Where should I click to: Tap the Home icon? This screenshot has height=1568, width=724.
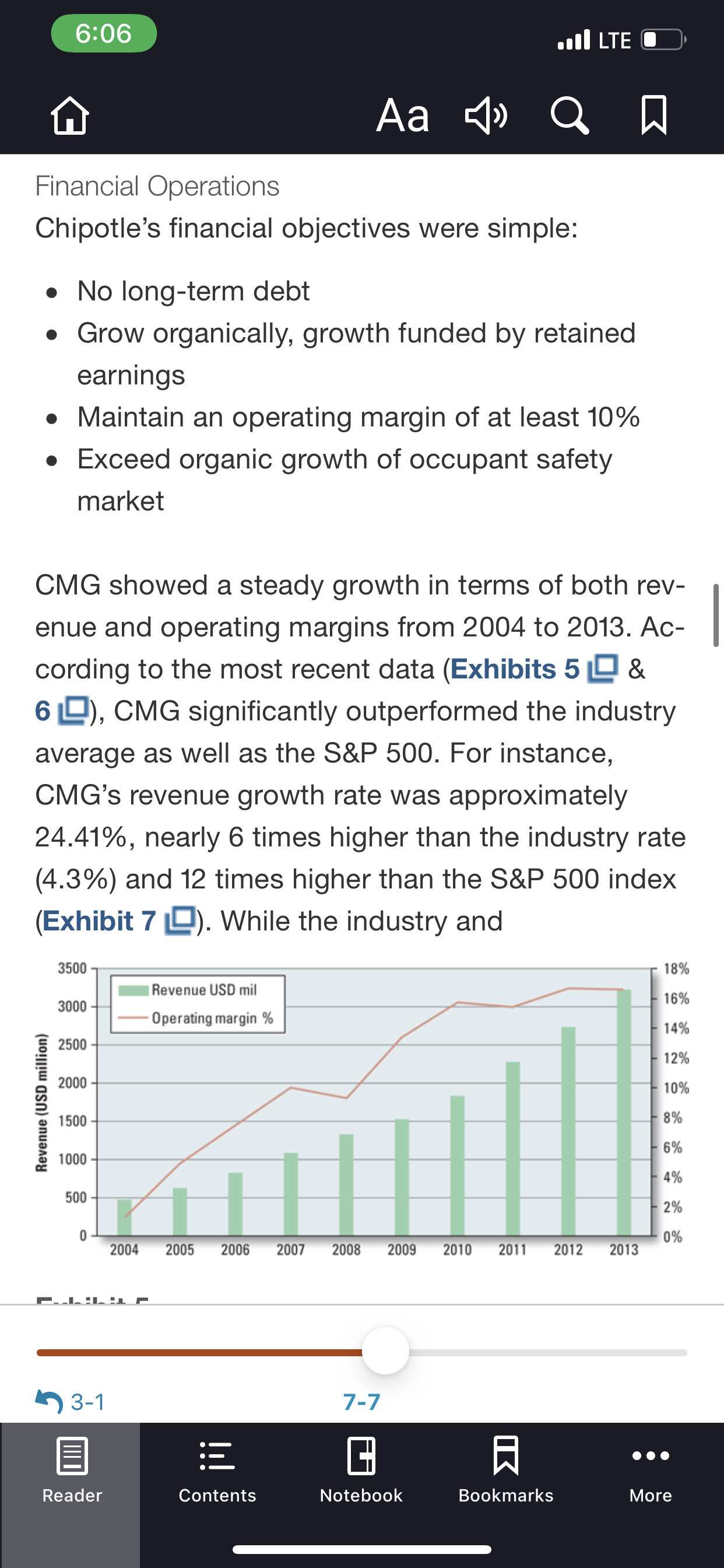pyautogui.click(x=70, y=116)
